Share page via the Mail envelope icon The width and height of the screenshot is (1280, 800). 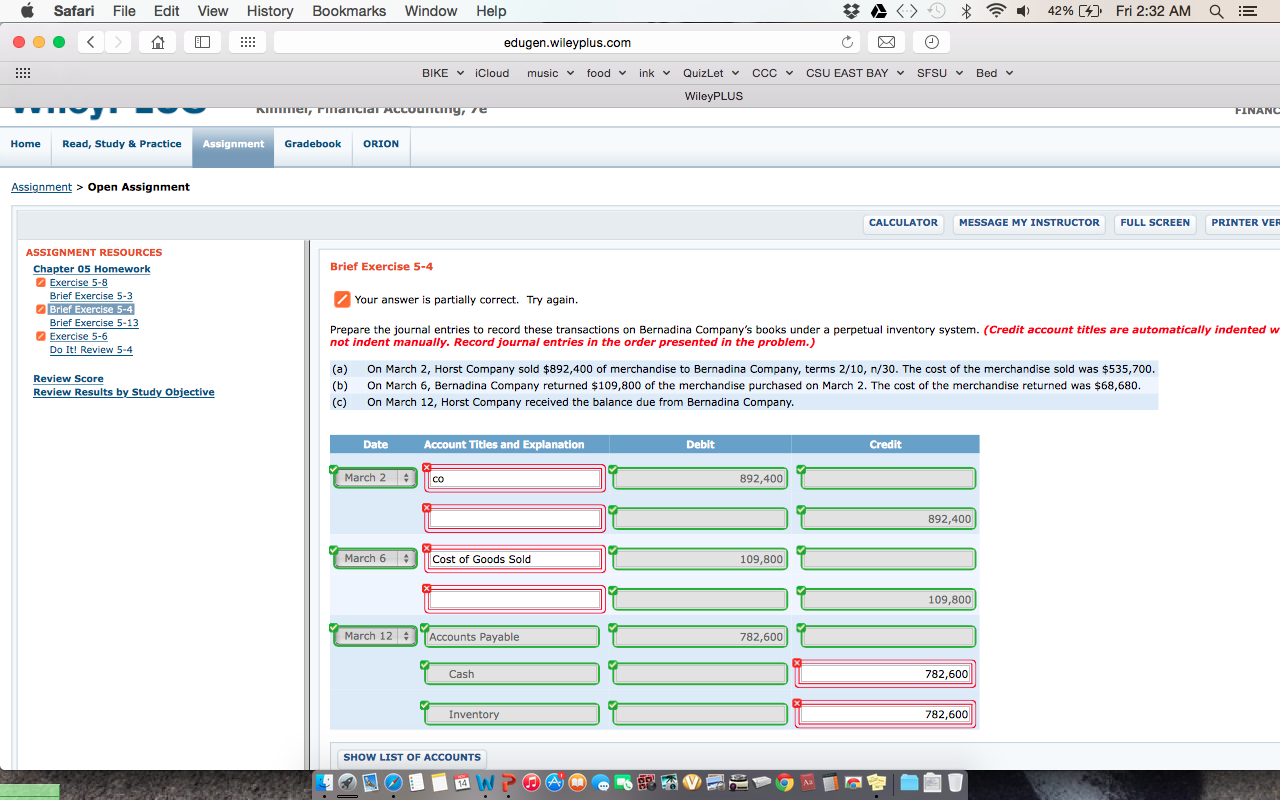(x=885, y=43)
